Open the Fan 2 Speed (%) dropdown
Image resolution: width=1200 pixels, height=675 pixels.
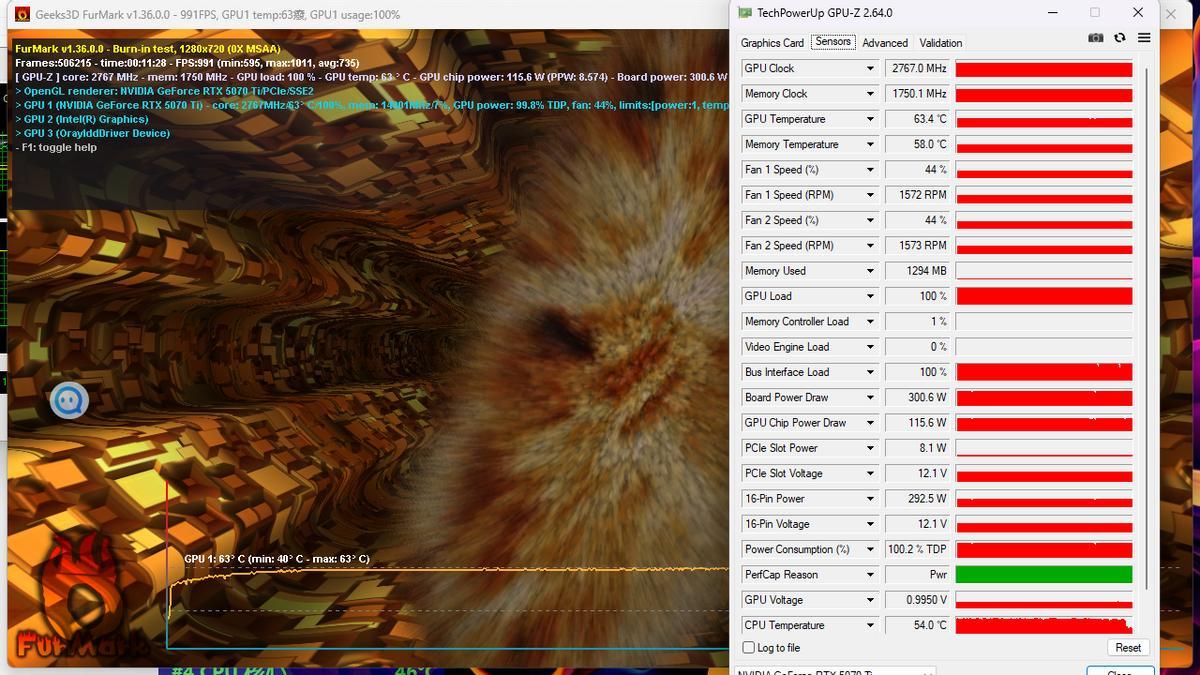[870, 221]
